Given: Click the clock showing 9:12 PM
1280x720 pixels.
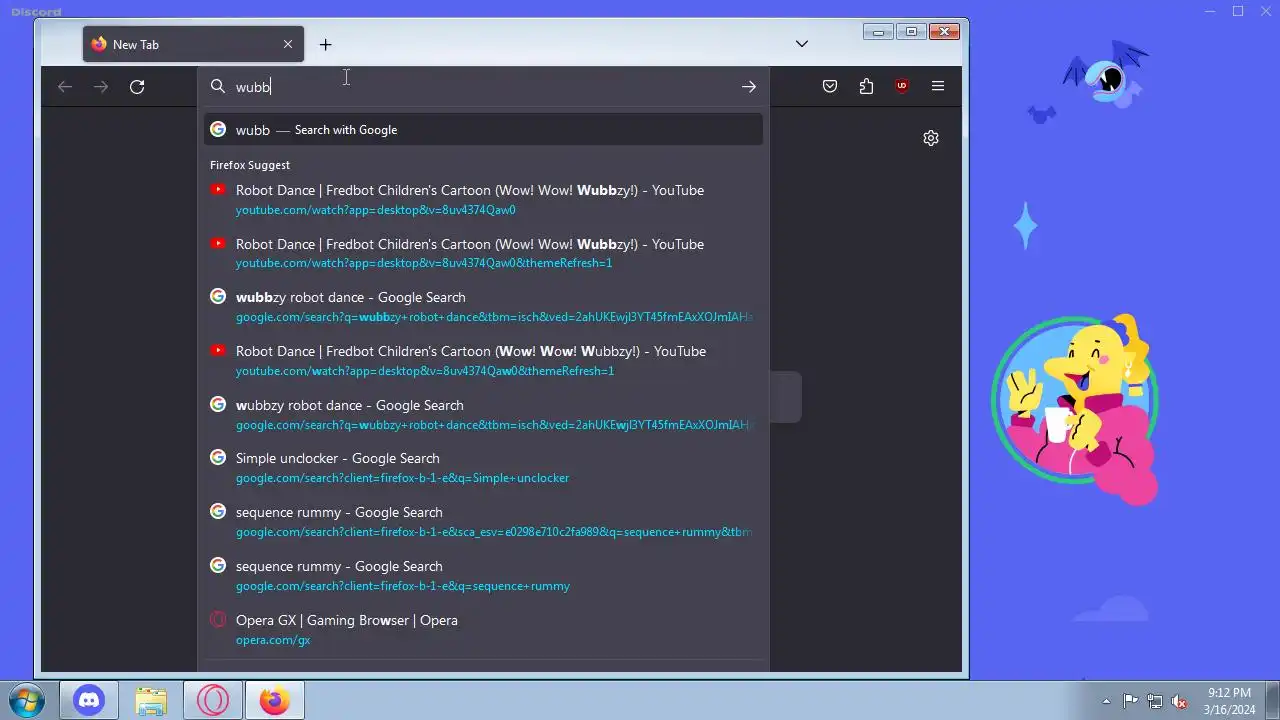Looking at the screenshot, I should pyautogui.click(x=1229, y=701).
